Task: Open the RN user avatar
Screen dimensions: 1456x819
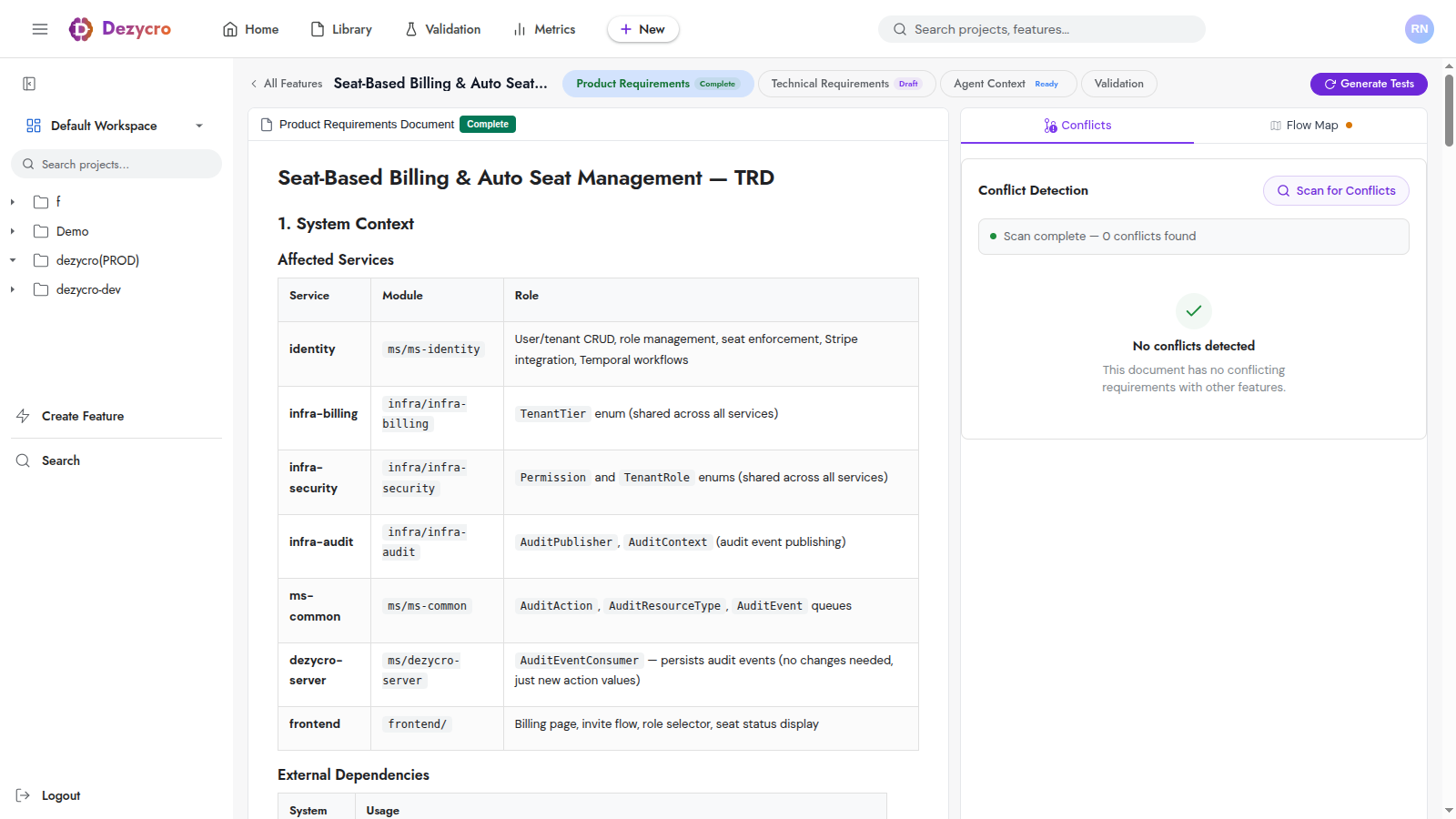Action: [x=1420, y=29]
